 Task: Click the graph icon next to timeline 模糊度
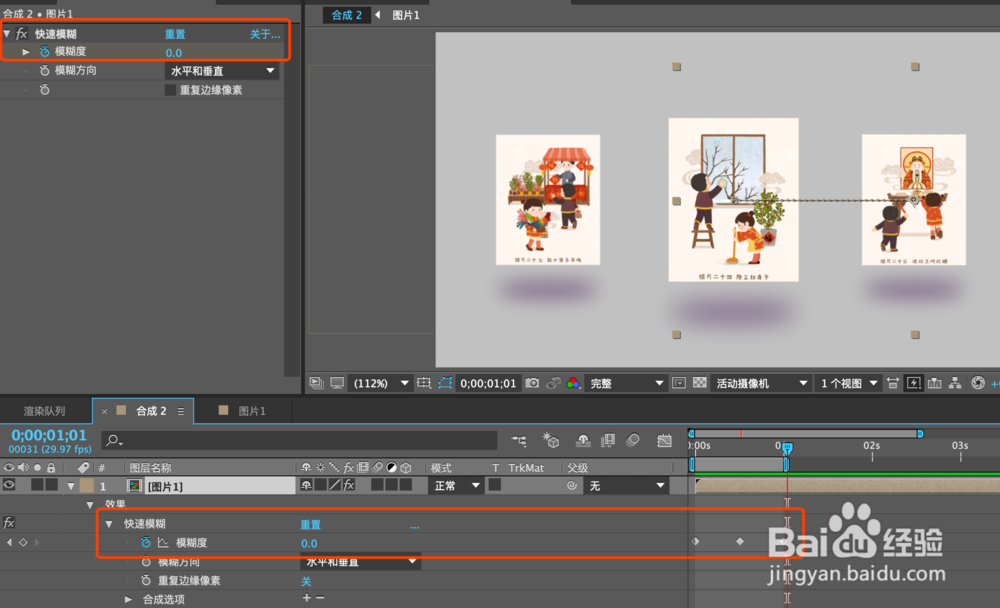163,542
